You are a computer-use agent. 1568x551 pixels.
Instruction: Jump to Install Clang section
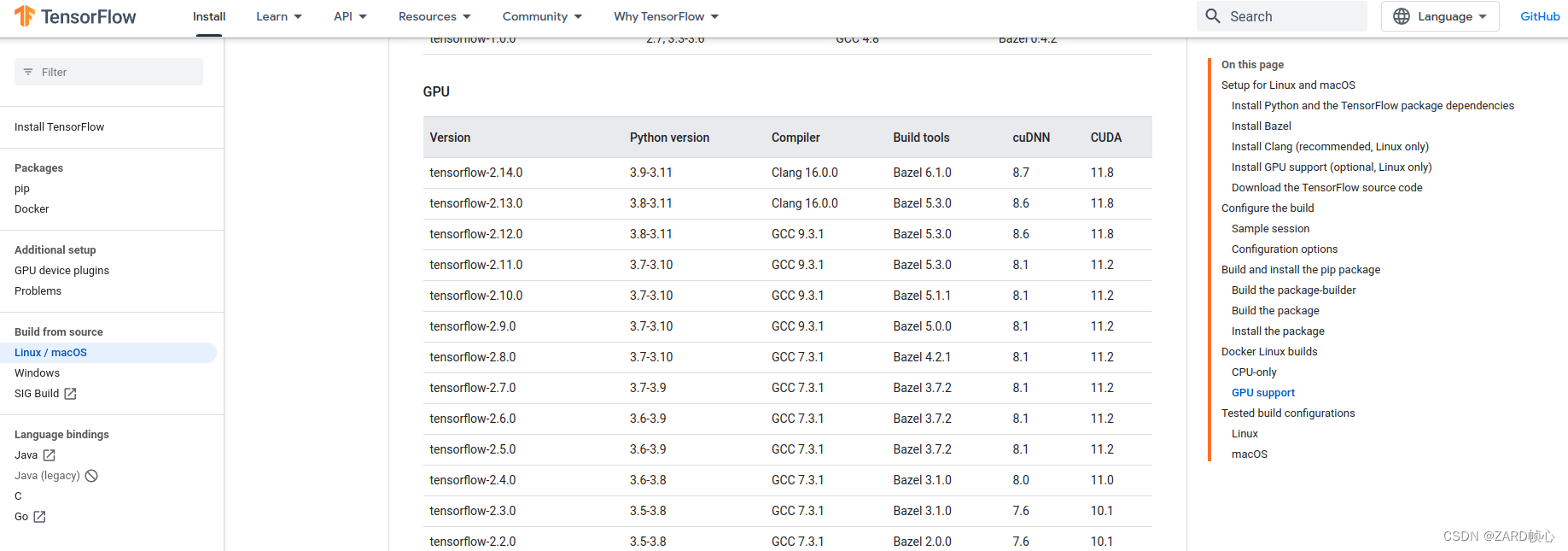pyautogui.click(x=1330, y=147)
